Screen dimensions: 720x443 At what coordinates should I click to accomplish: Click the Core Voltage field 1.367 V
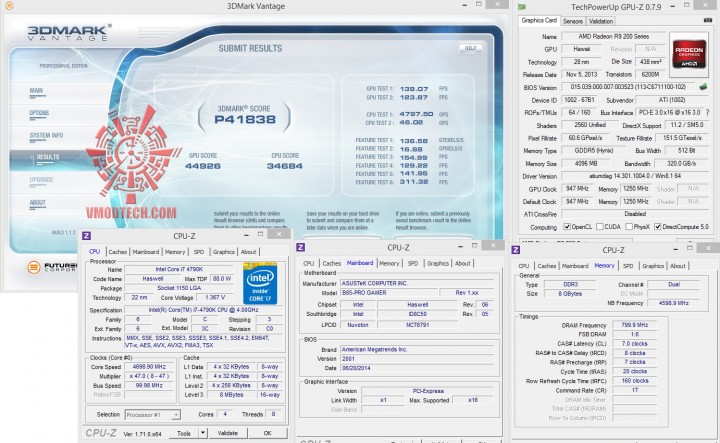coord(215,297)
